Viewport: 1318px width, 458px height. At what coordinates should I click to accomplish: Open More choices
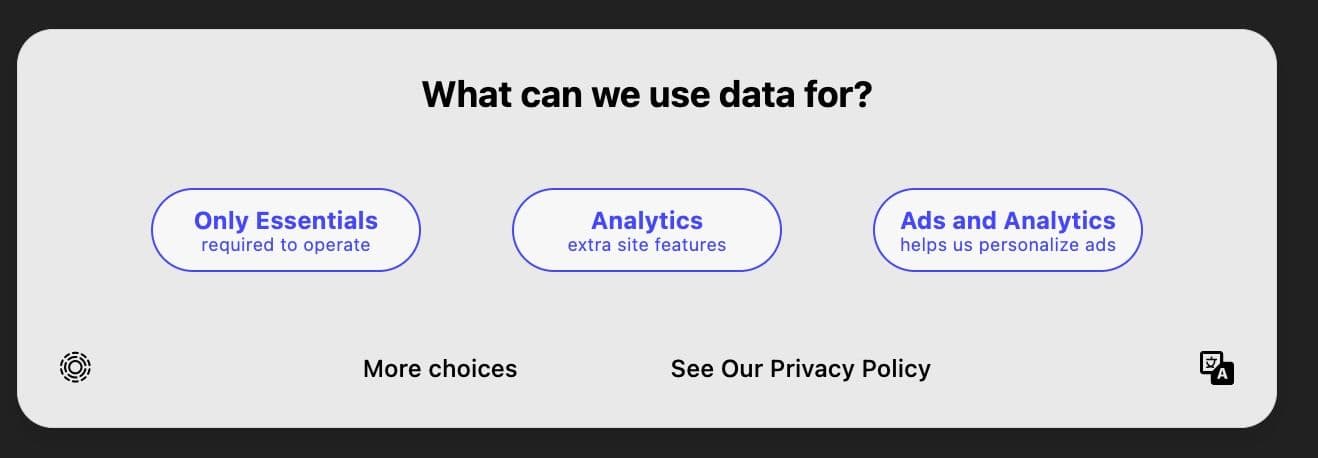coord(440,369)
